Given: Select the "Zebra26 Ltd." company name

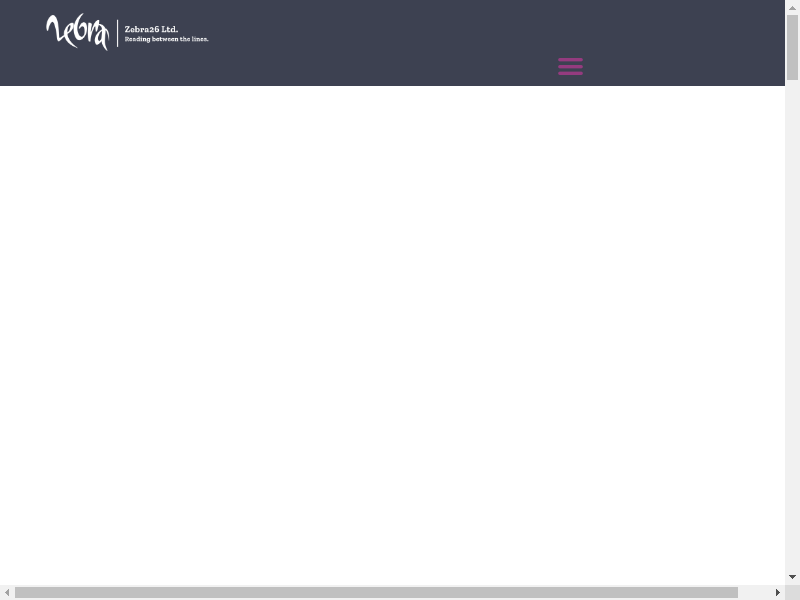Looking at the screenshot, I should (151, 29).
